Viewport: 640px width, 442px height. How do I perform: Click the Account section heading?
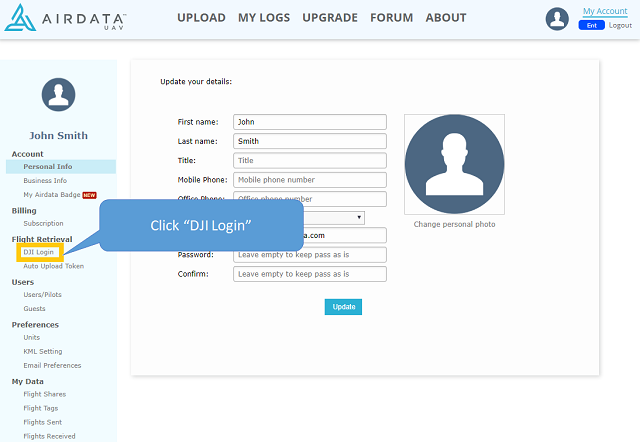click(x=27, y=154)
